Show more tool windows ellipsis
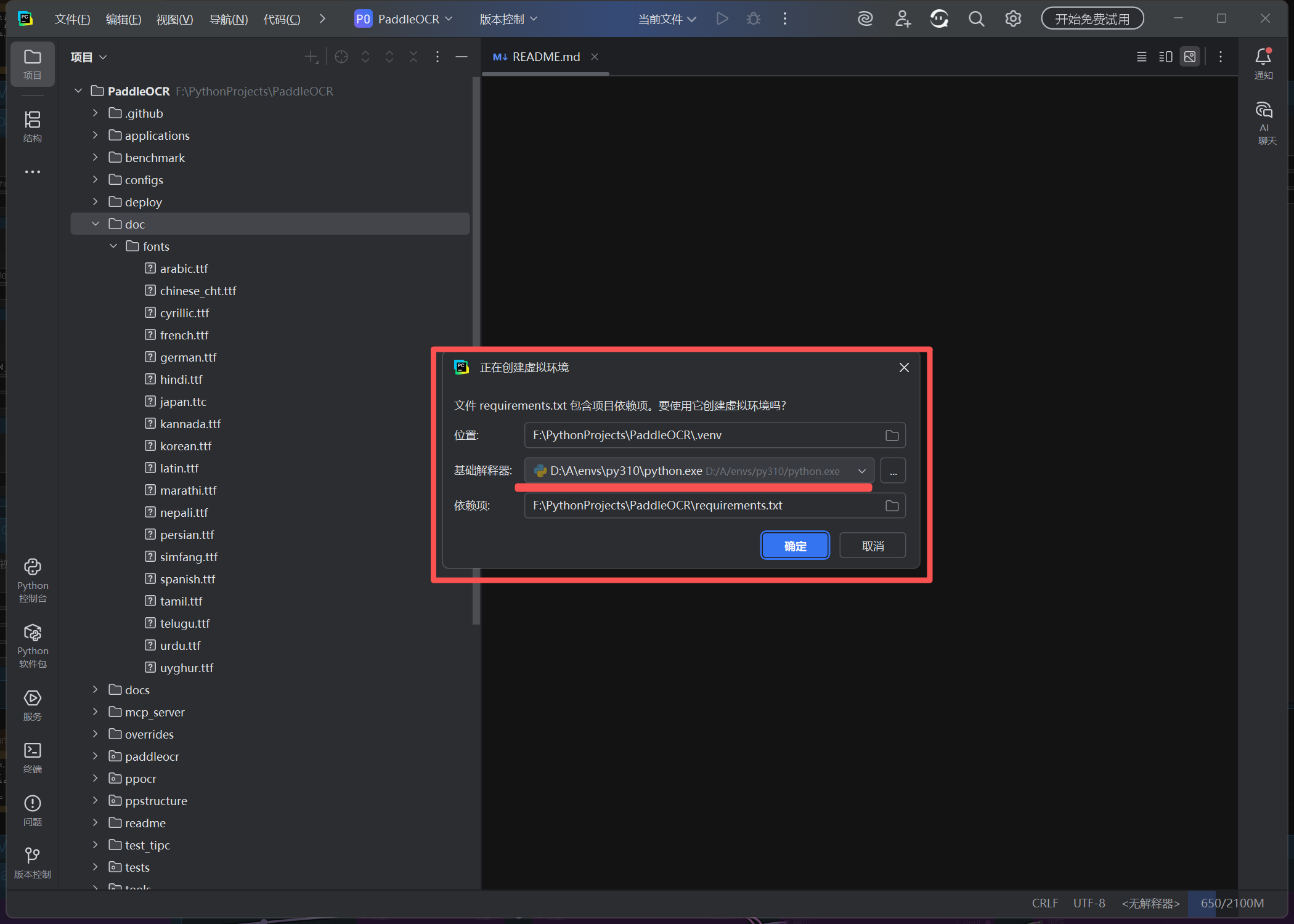Screen dimensions: 1294x924 point(32,172)
